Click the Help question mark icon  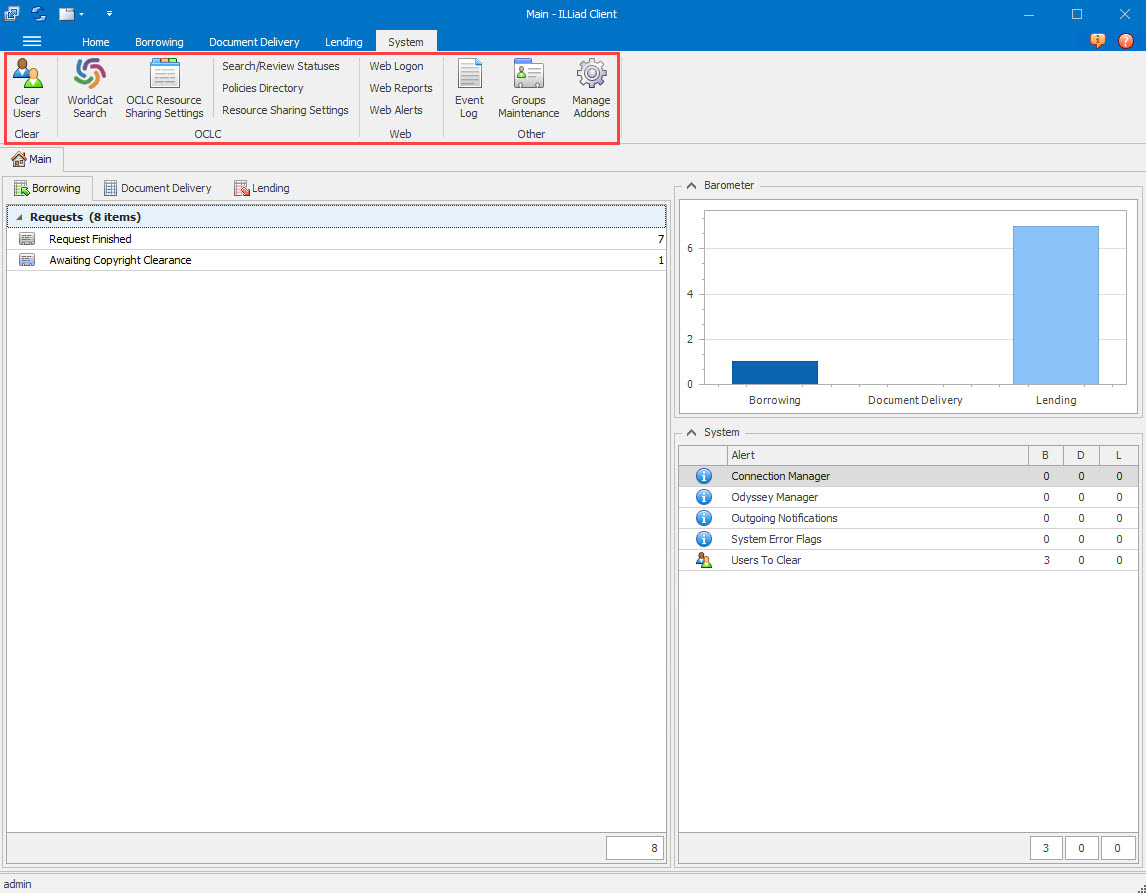(x=1125, y=41)
